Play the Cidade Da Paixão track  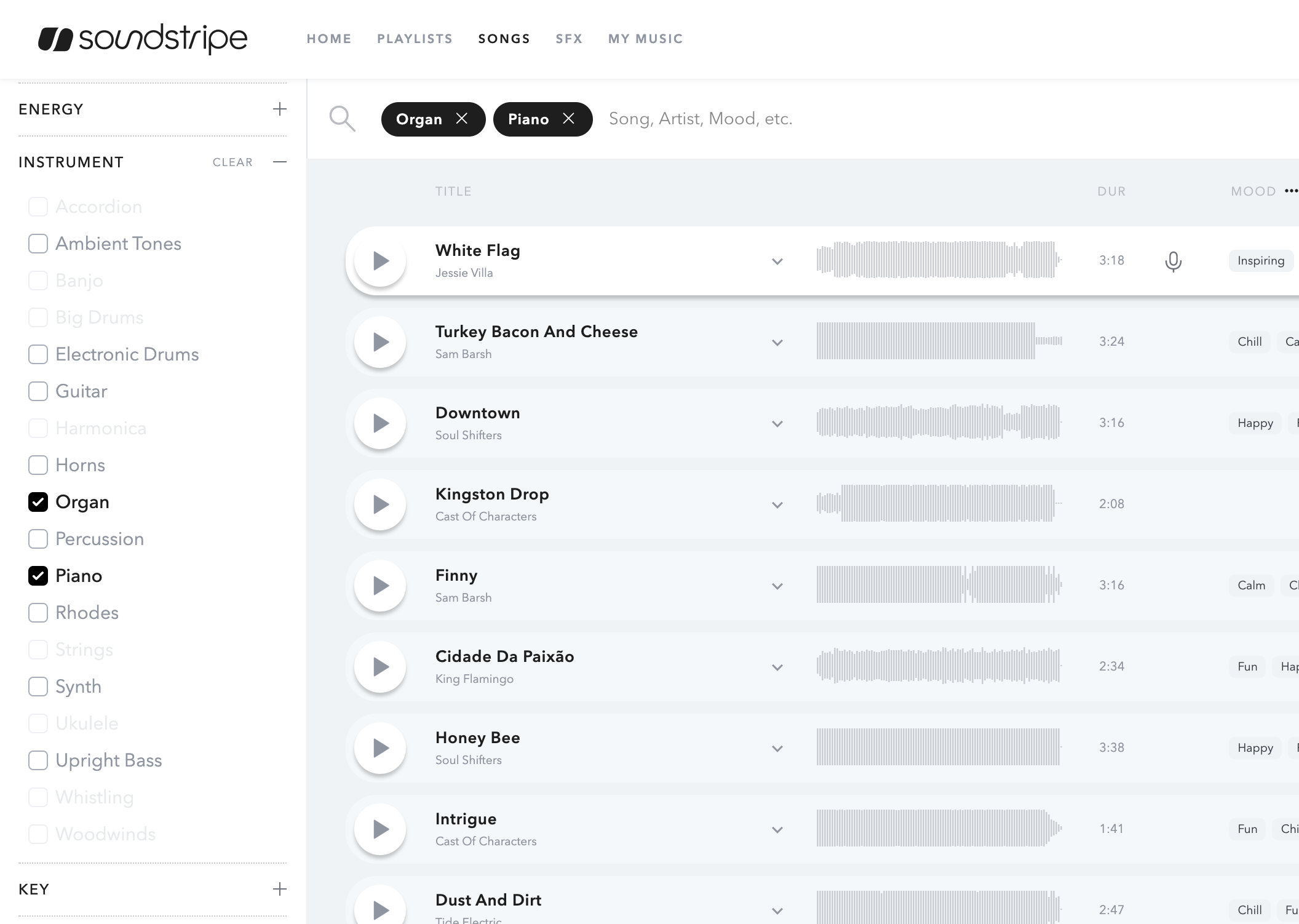point(380,668)
